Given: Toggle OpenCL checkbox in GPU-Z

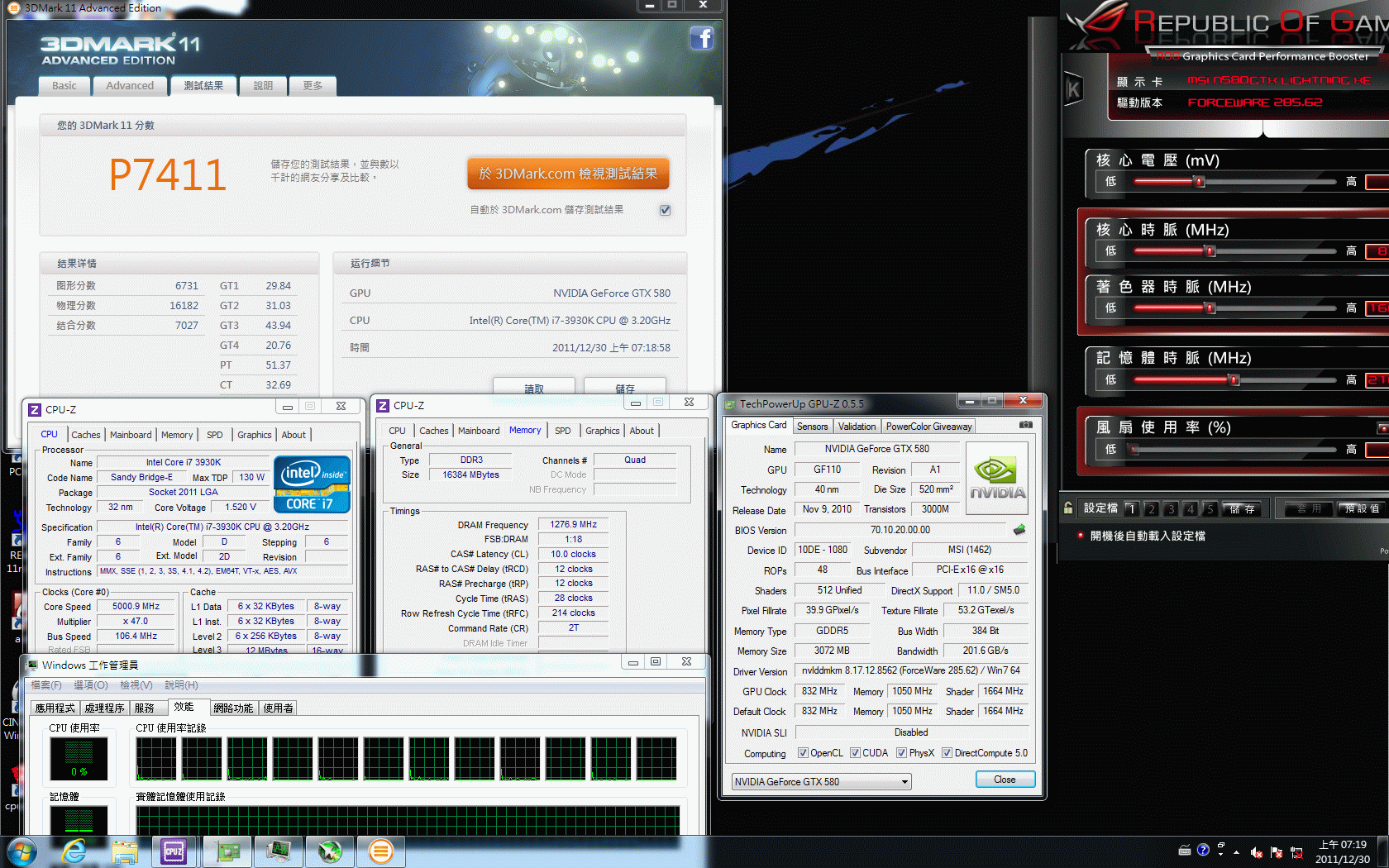Looking at the screenshot, I should click(803, 753).
